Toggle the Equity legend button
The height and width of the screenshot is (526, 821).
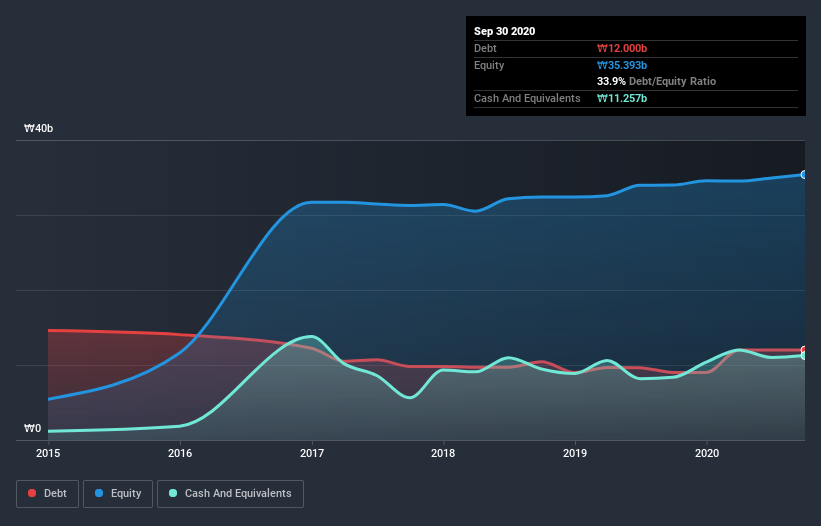(118, 494)
